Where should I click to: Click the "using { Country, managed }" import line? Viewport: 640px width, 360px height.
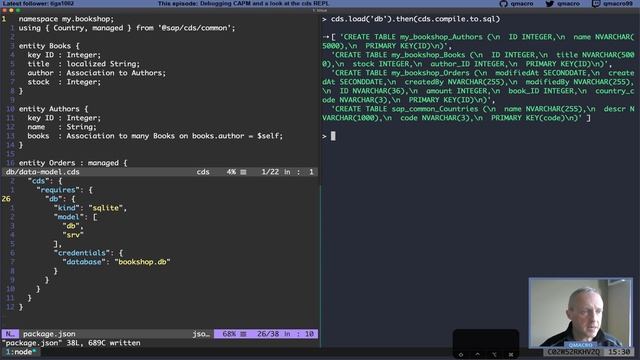[x=127, y=28]
